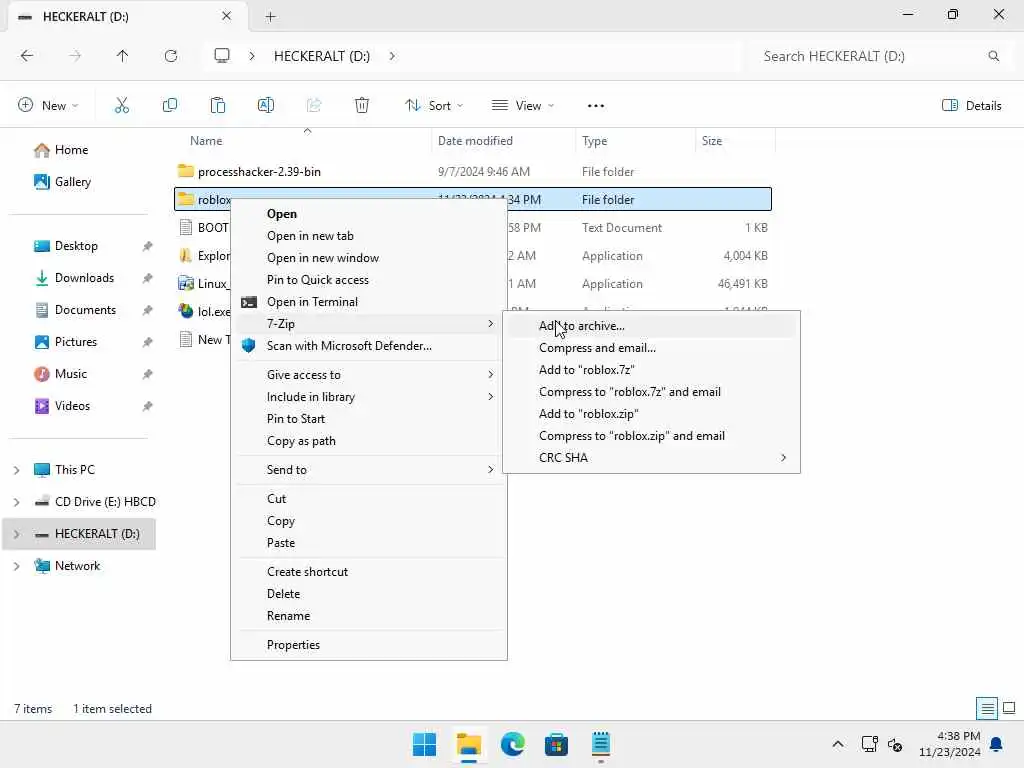Image resolution: width=1024 pixels, height=768 pixels.
Task: Close the HECKERALT (D:) tab
Action: [x=226, y=16]
